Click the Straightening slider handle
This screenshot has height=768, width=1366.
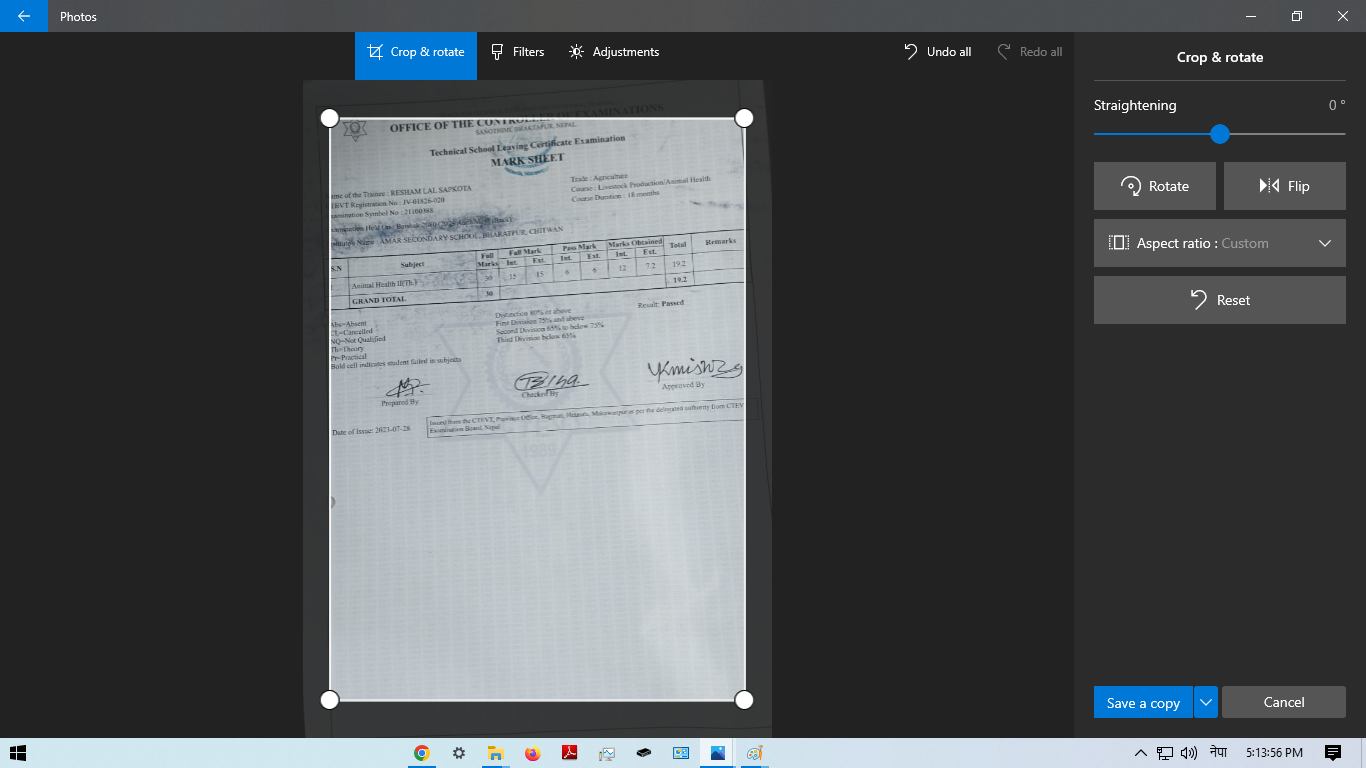pos(1219,134)
